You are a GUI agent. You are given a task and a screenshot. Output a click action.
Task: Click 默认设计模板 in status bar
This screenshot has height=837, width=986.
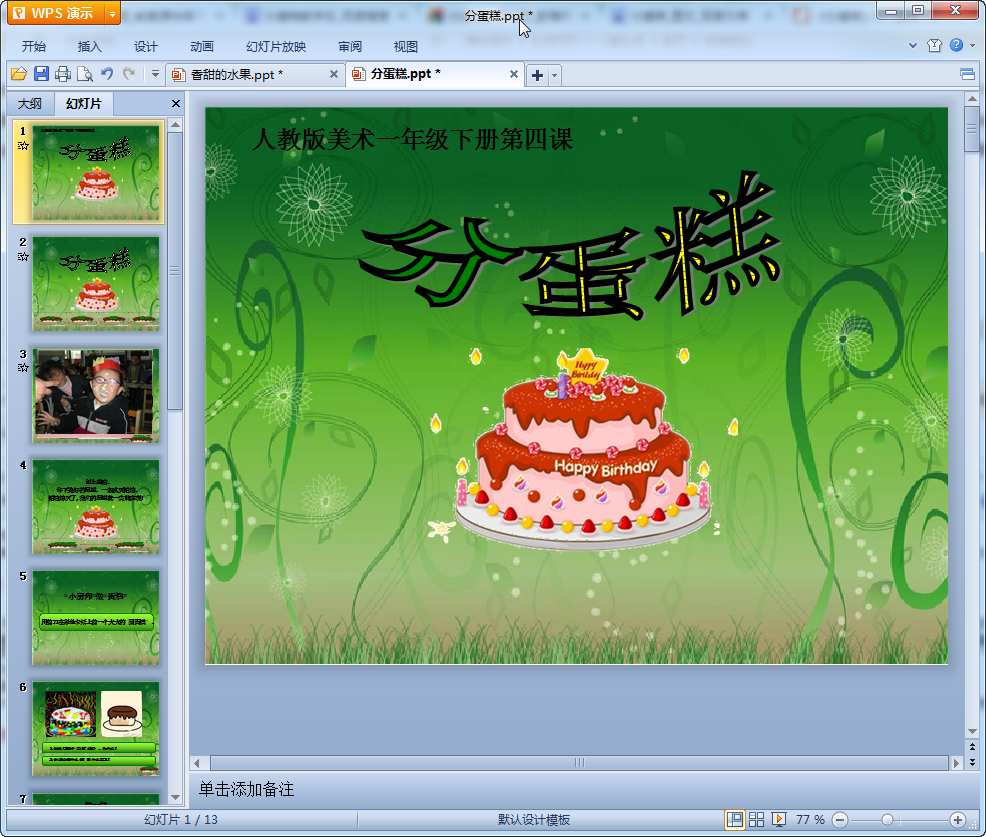click(534, 819)
